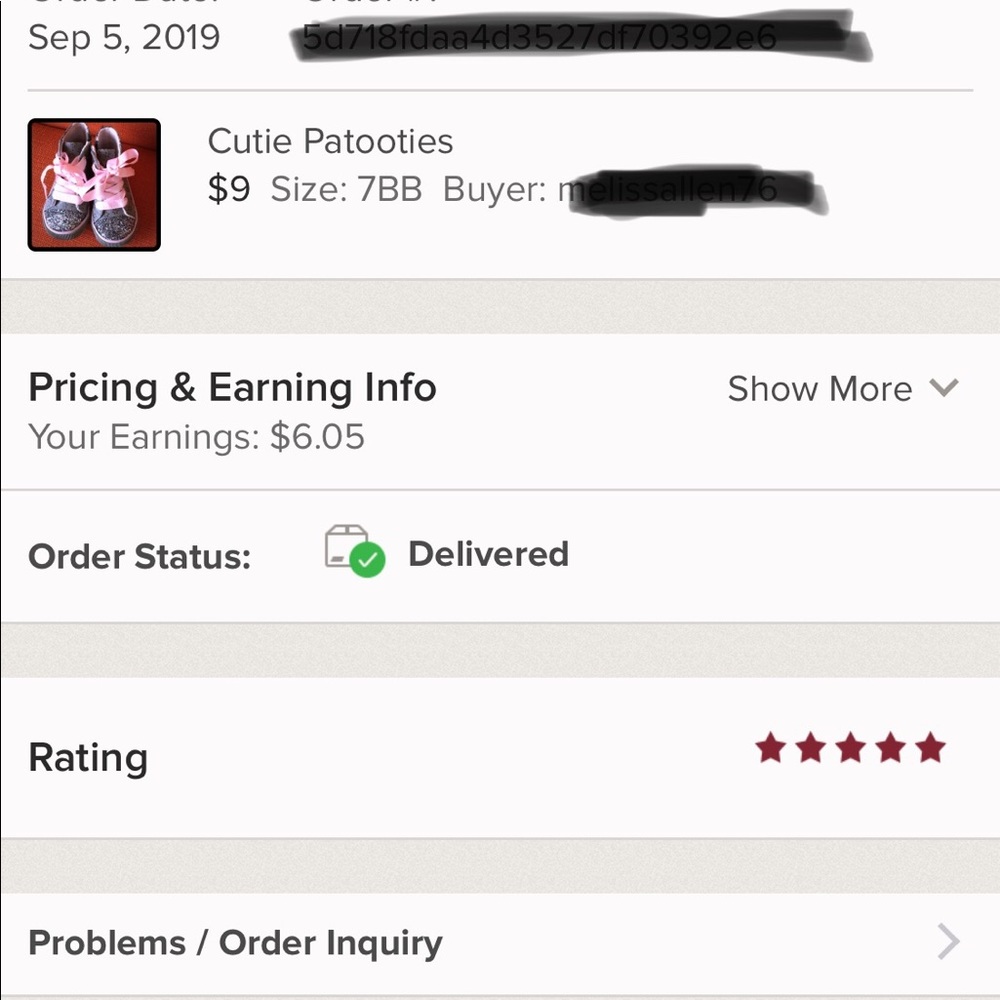Viewport: 1000px width, 1000px height.
Task: Select the first rating star
Action: (x=771, y=748)
